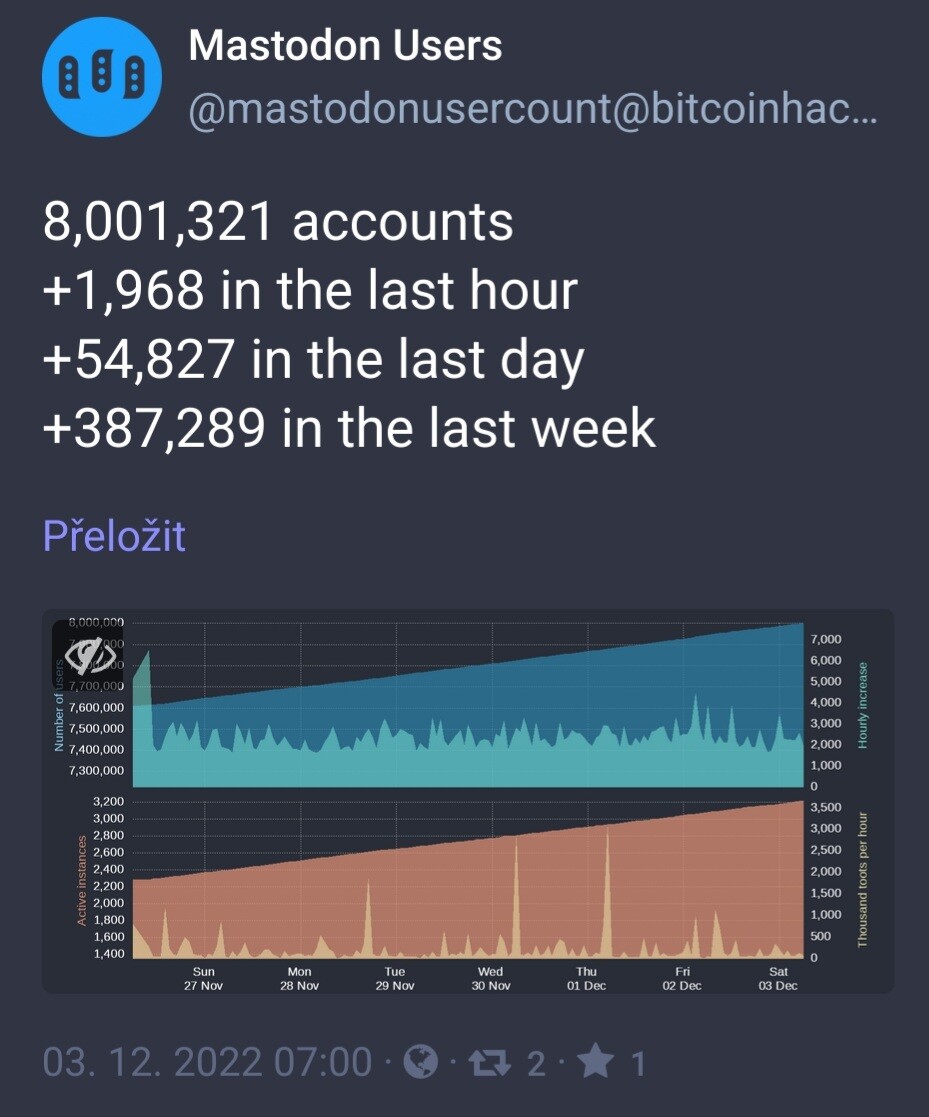Translate the post with Přeložit
929x1117 pixels.
tap(114, 536)
